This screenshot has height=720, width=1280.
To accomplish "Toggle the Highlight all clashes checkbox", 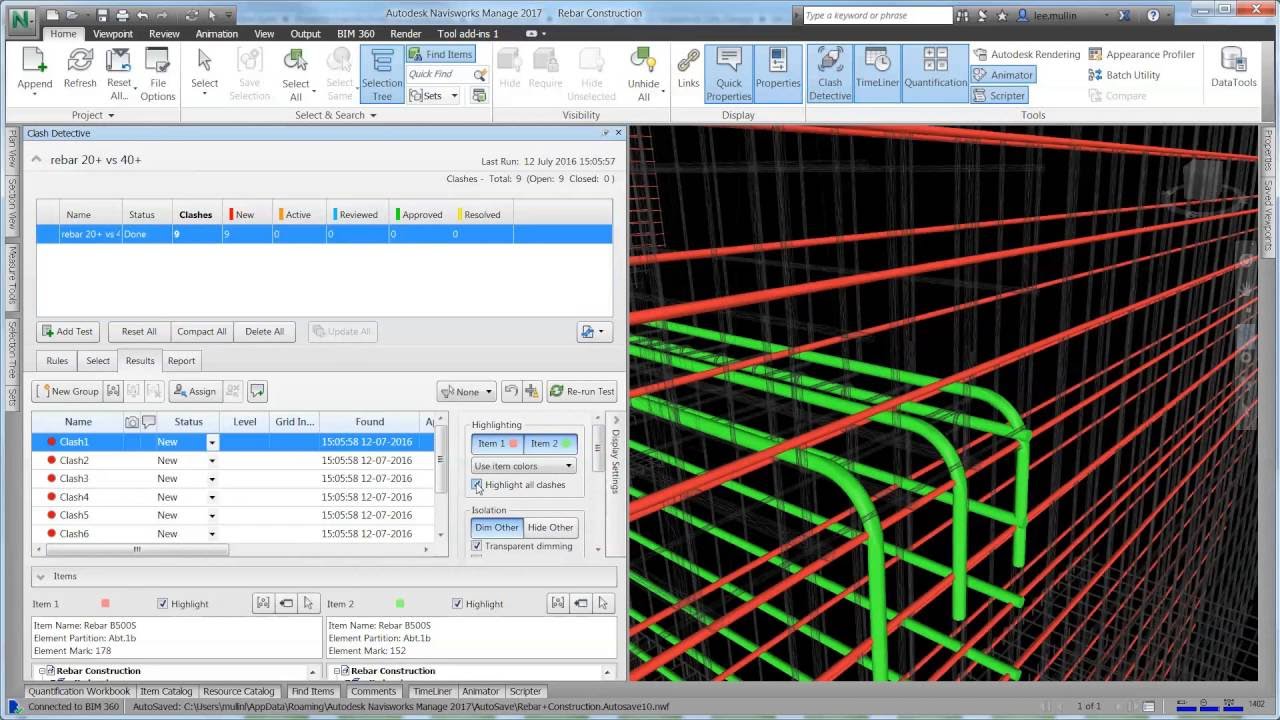I will (x=477, y=485).
